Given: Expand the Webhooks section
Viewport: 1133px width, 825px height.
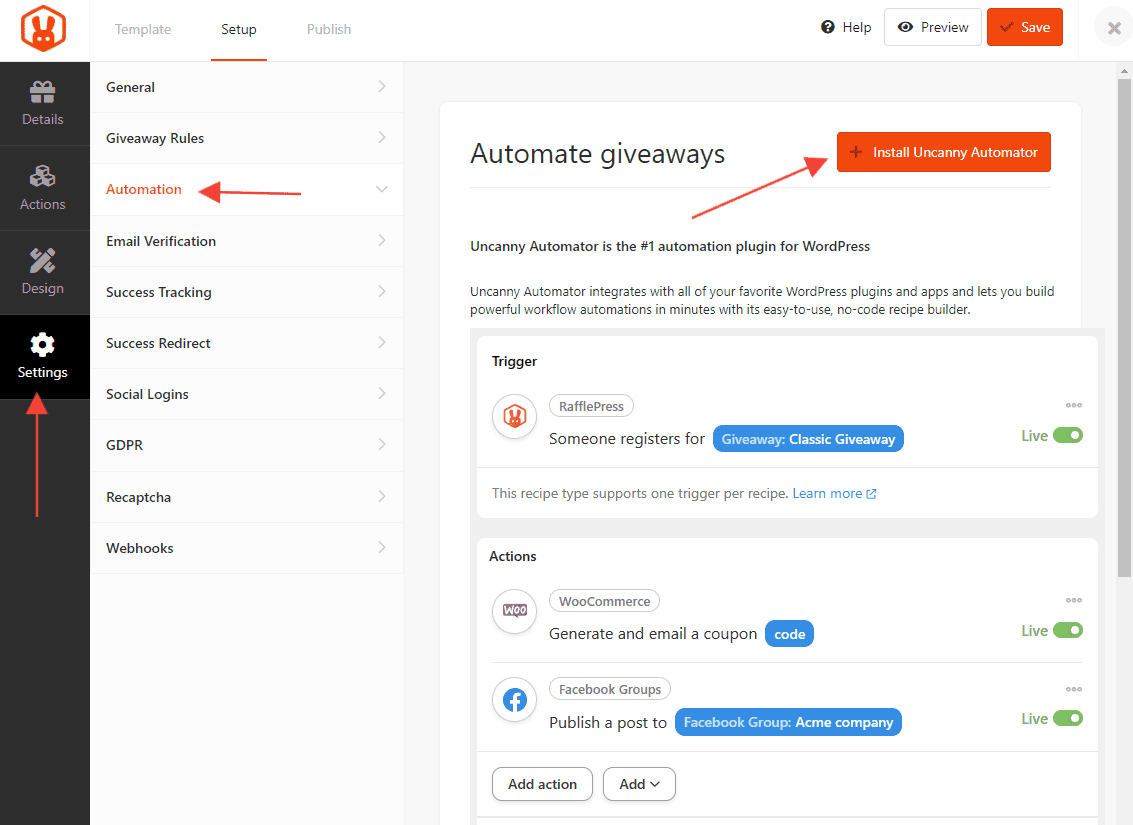Looking at the screenshot, I should click(246, 548).
